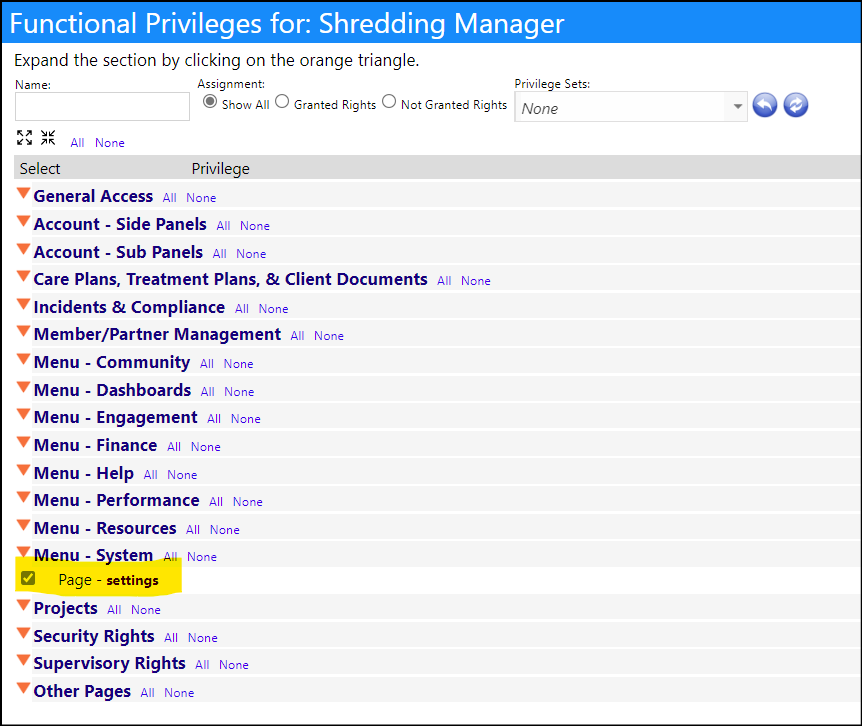Click the Other Pages section heading
Viewport: 862px width, 726px height.
[82, 691]
